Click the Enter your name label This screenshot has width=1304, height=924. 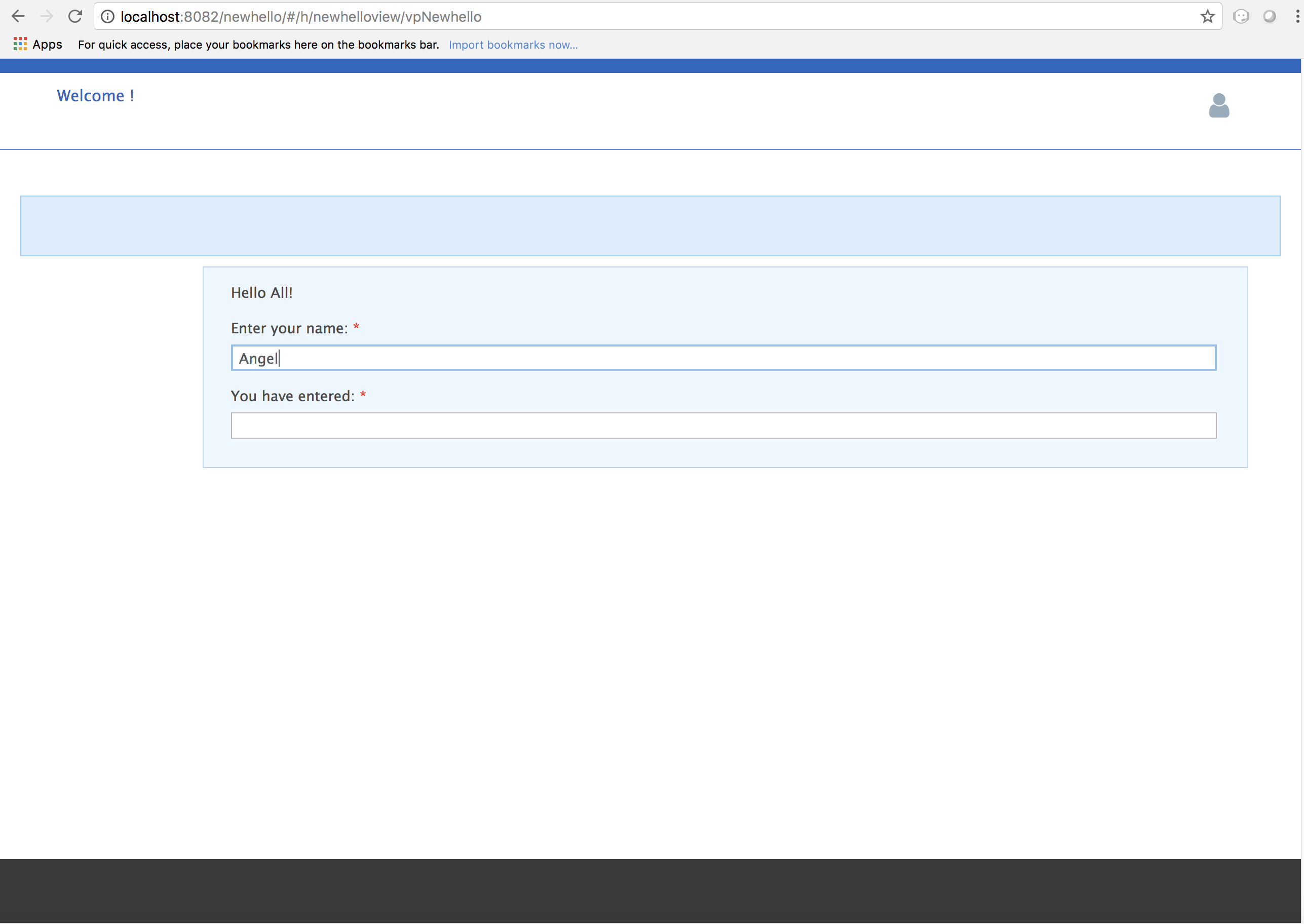coord(289,328)
